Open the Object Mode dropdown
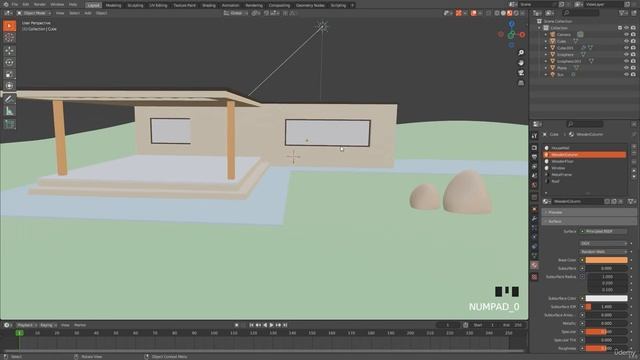 point(34,13)
